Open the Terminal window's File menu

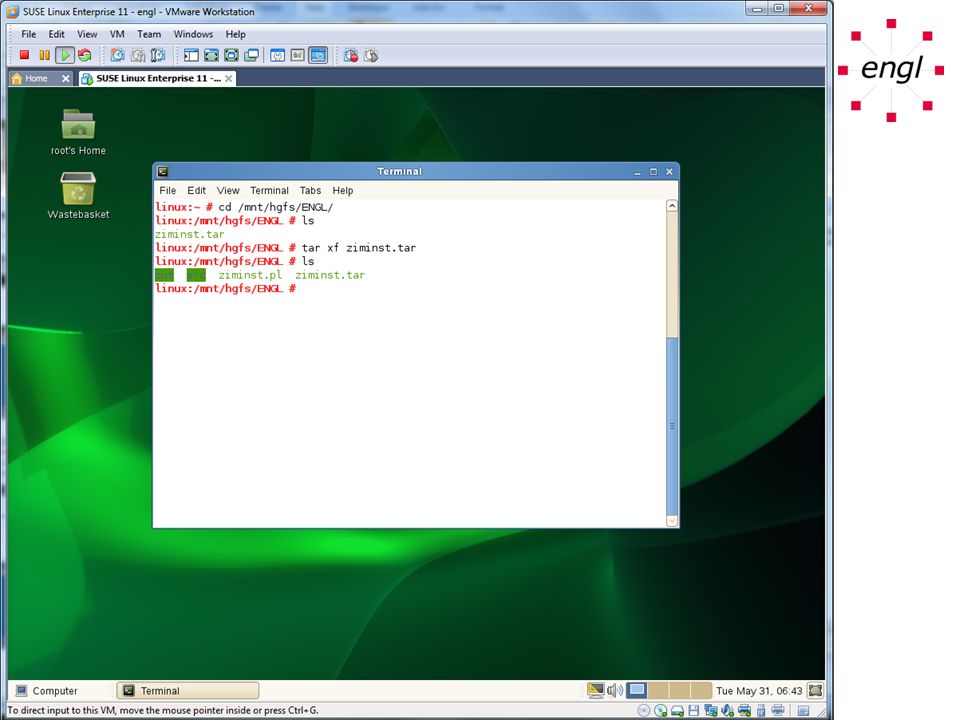[x=168, y=190]
